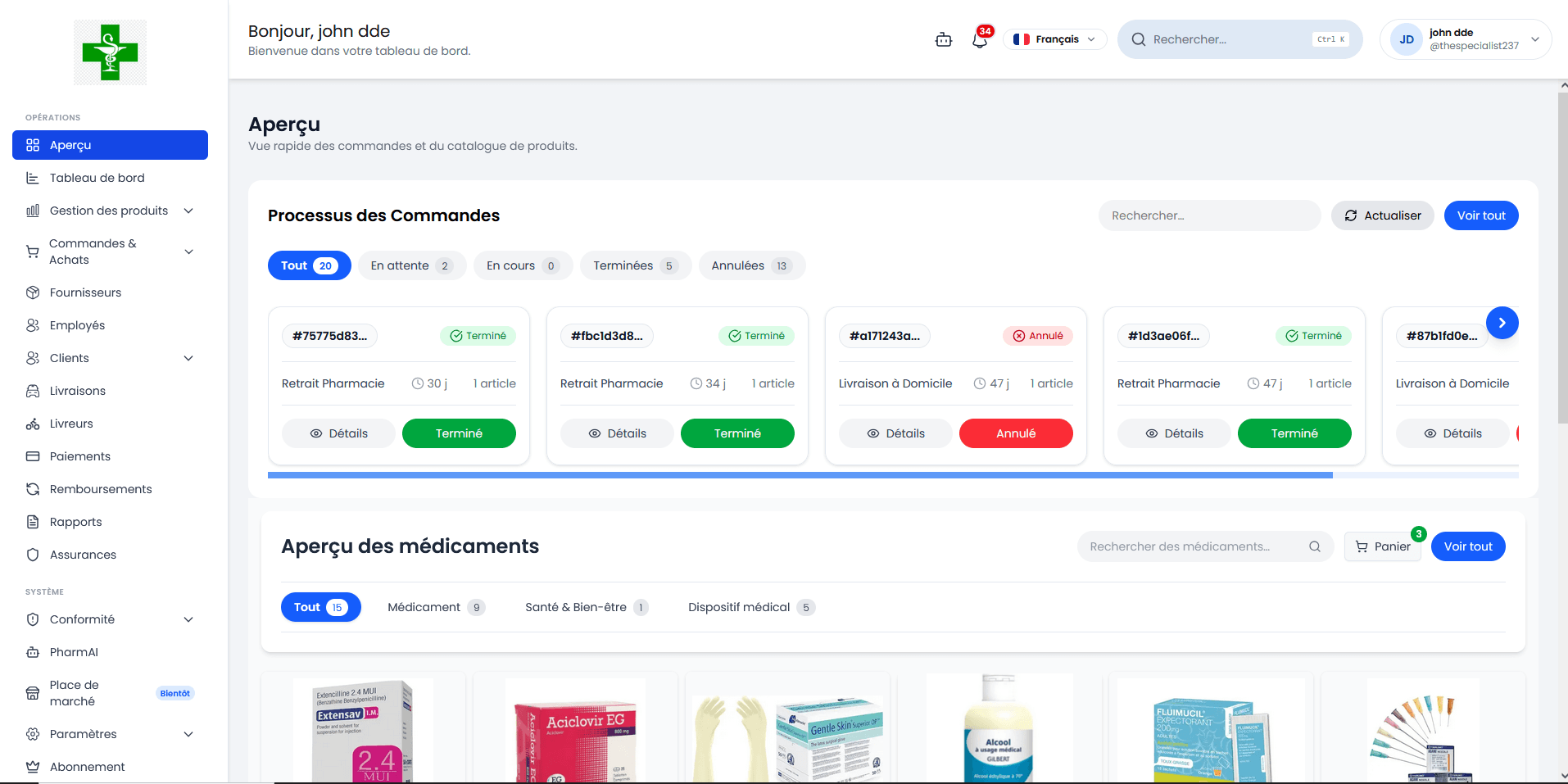The width and height of the screenshot is (1568, 784).
Task: Open Aciclovir EG product thumbnail
Action: click(575, 731)
